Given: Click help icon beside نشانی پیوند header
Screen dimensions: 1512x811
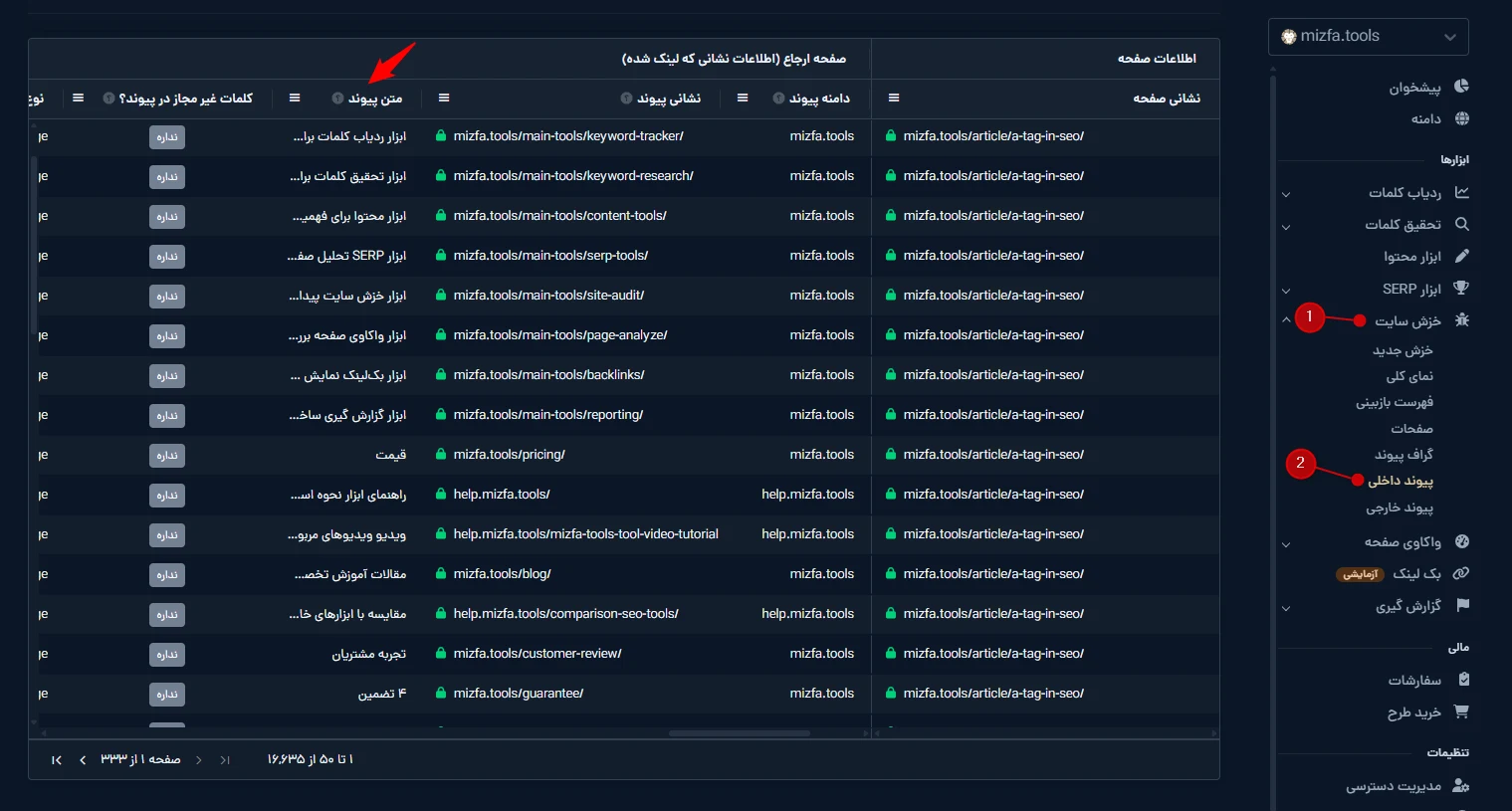Looking at the screenshot, I should pos(626,99).
